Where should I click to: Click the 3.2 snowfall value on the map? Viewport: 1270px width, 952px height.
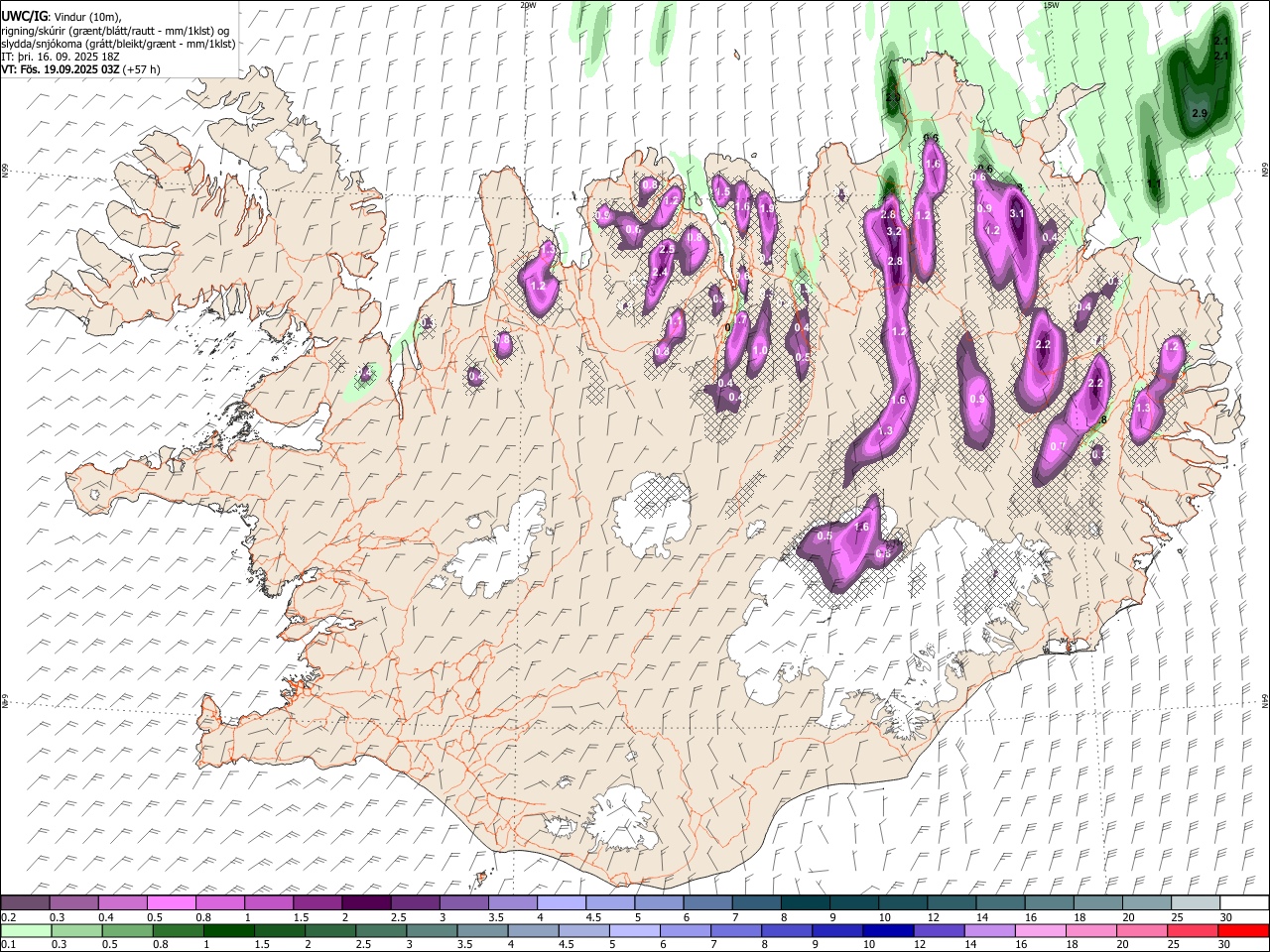coord(893,231)
